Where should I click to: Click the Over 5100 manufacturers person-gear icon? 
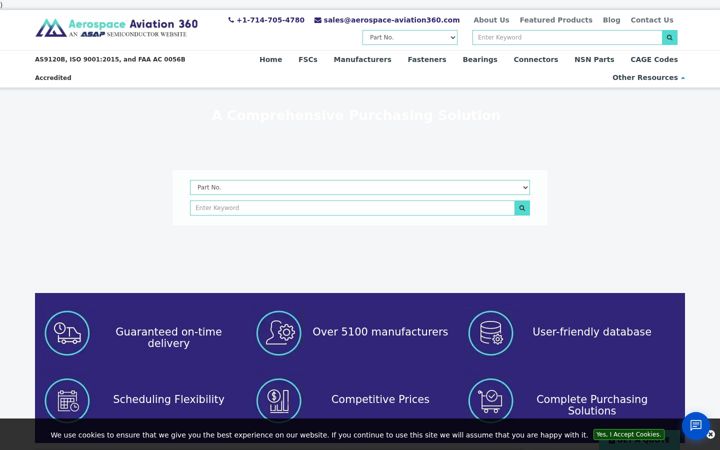point(279,333)
